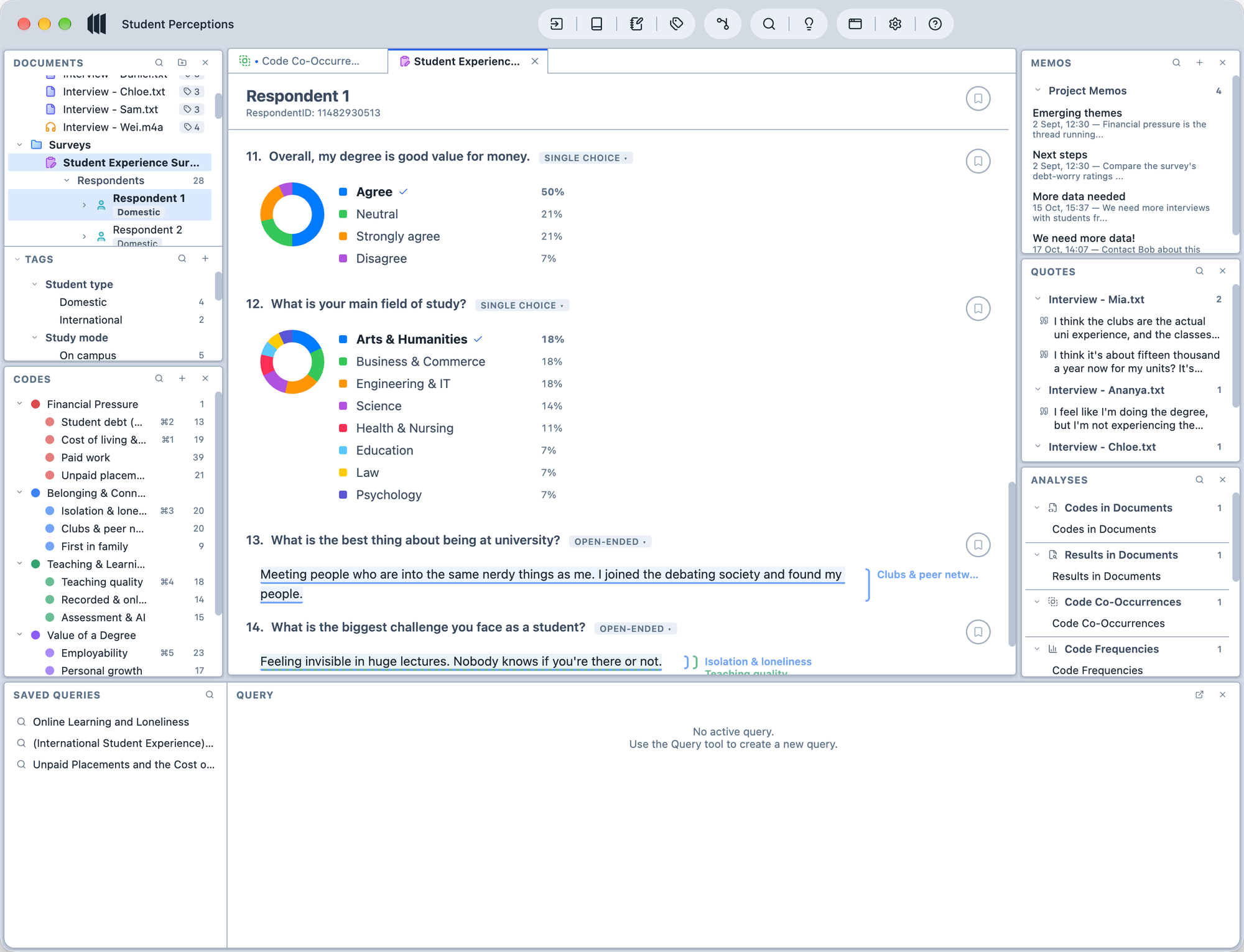Screen dimensions: 1244x952
Task: Click the import toolbar icon
Action: point(557,24)
